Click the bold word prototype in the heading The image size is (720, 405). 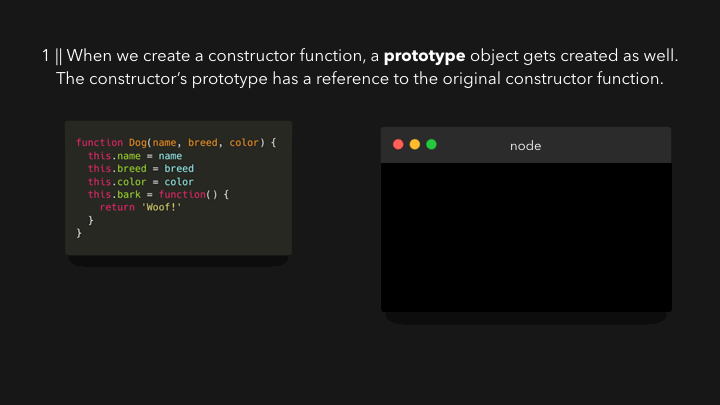click(424, 56)
